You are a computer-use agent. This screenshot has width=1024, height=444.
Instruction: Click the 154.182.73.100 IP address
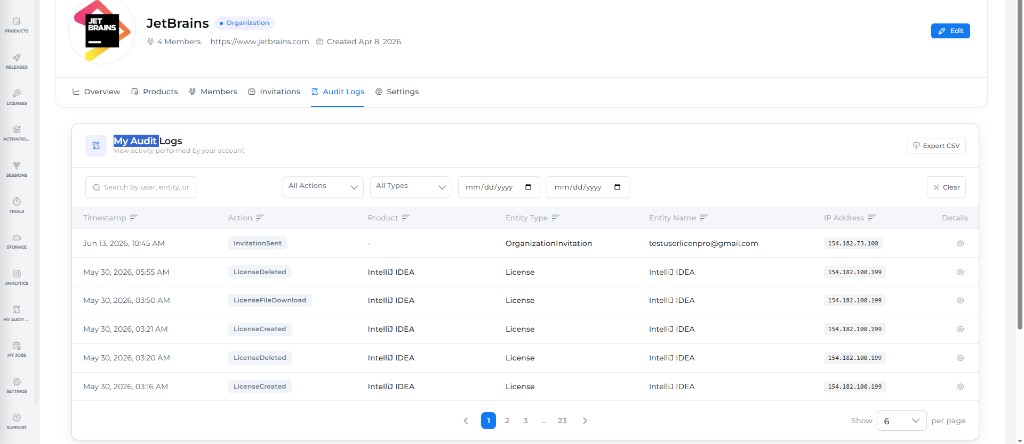854,243
